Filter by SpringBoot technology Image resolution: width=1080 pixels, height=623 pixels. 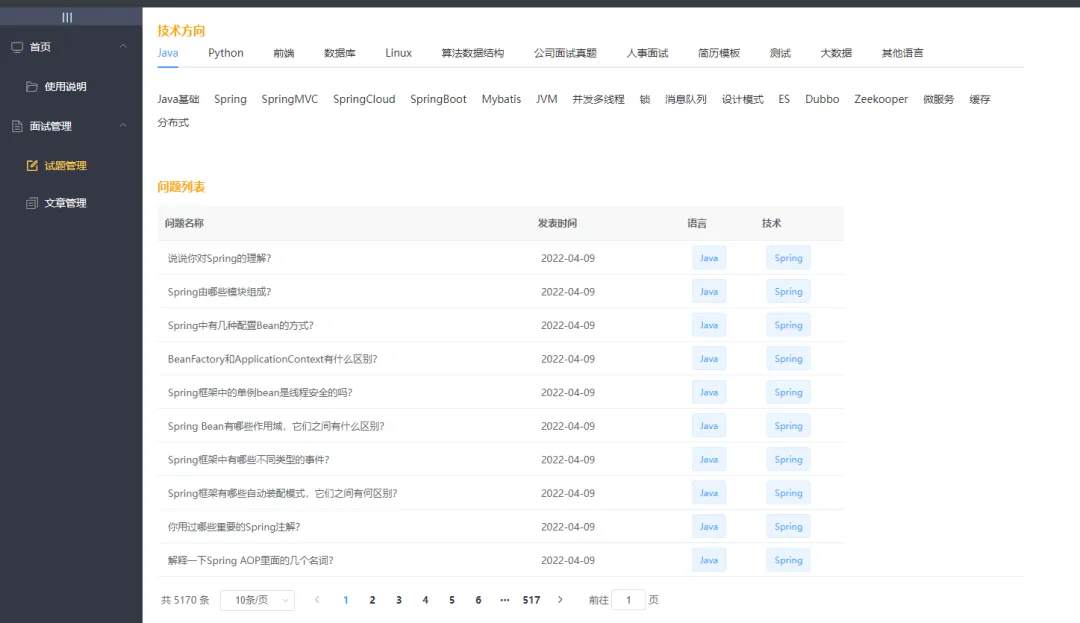pos(438,99)
